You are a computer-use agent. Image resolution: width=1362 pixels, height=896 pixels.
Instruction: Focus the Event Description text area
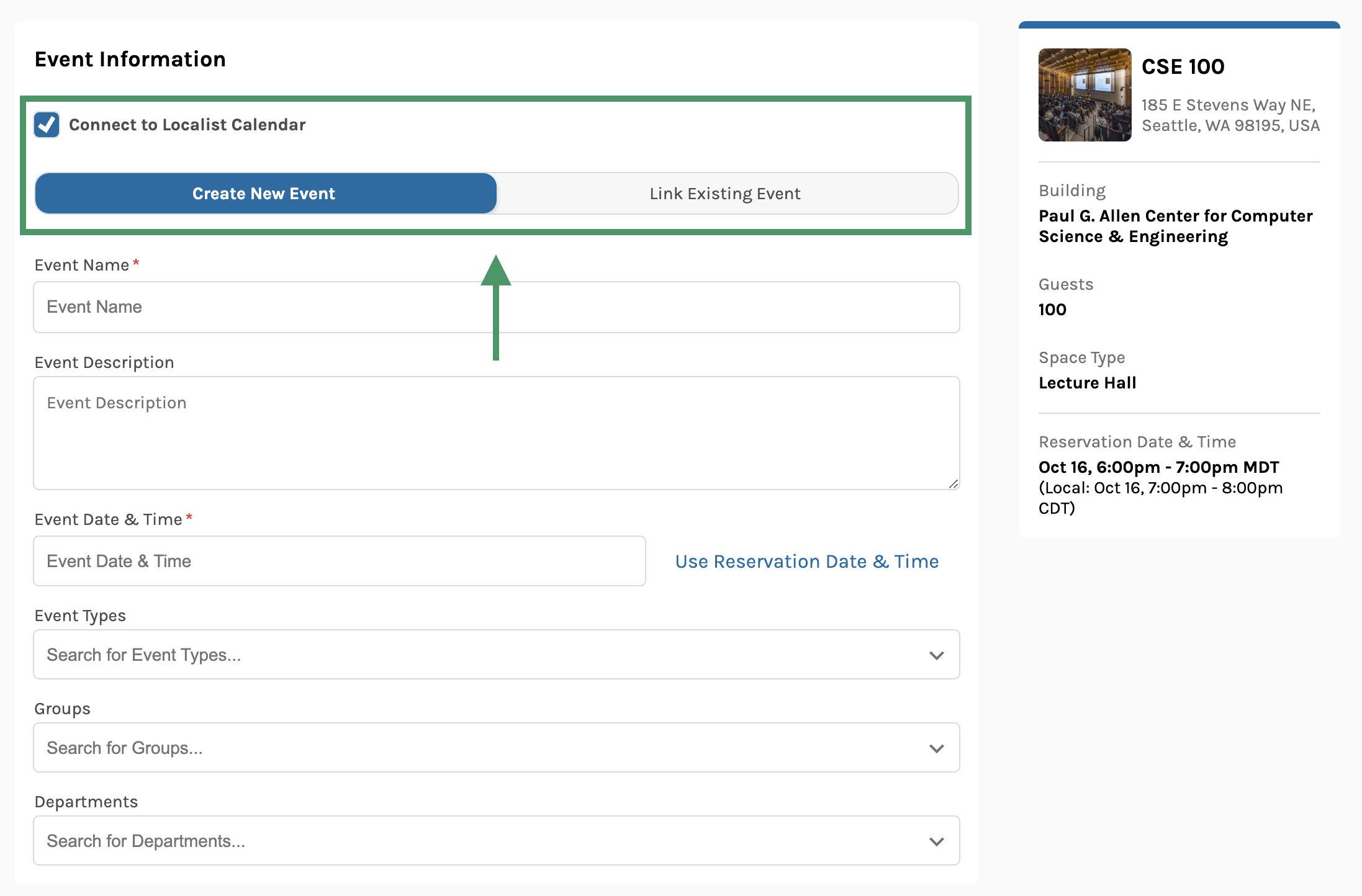pyautogui.click(x=495, y=432)
